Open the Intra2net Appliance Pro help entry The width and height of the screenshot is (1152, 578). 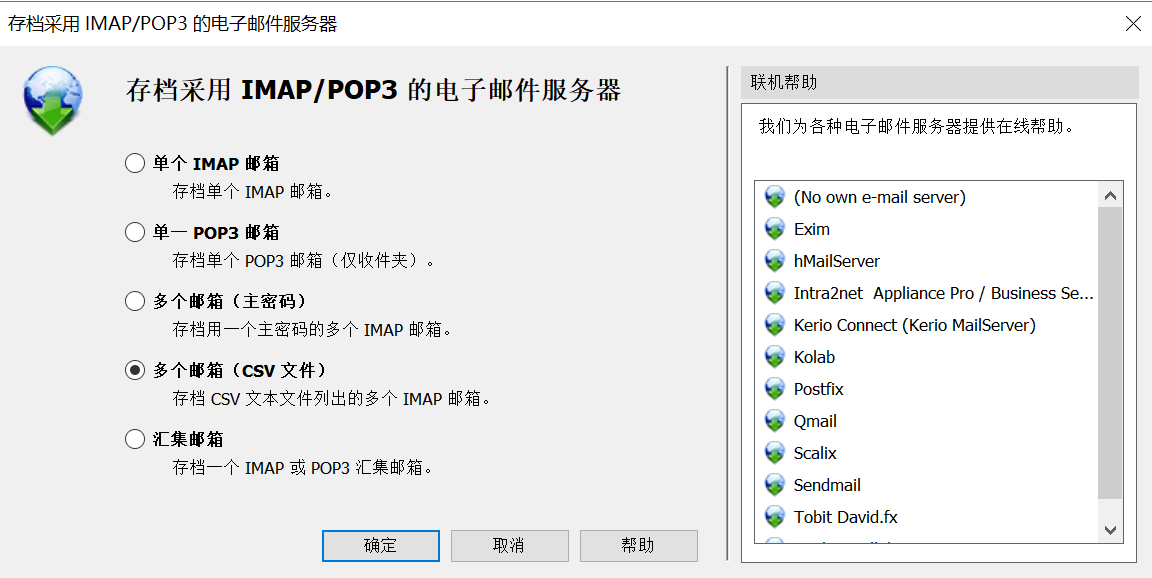(x=943, y=293)
